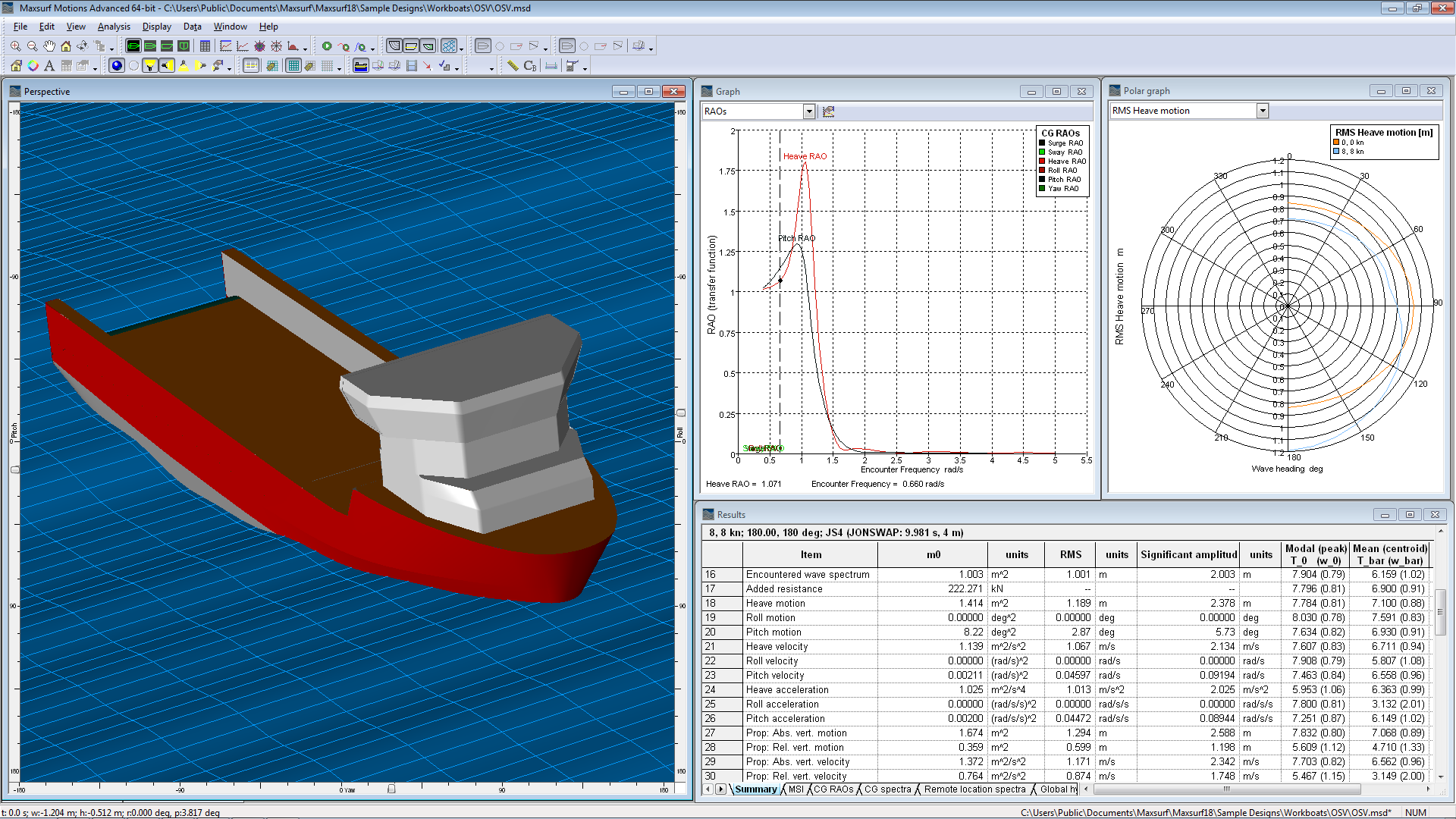Click the RMS column header
Image resolution: width=1456 pixels, height=819 pixels.
pos(1070,554)
